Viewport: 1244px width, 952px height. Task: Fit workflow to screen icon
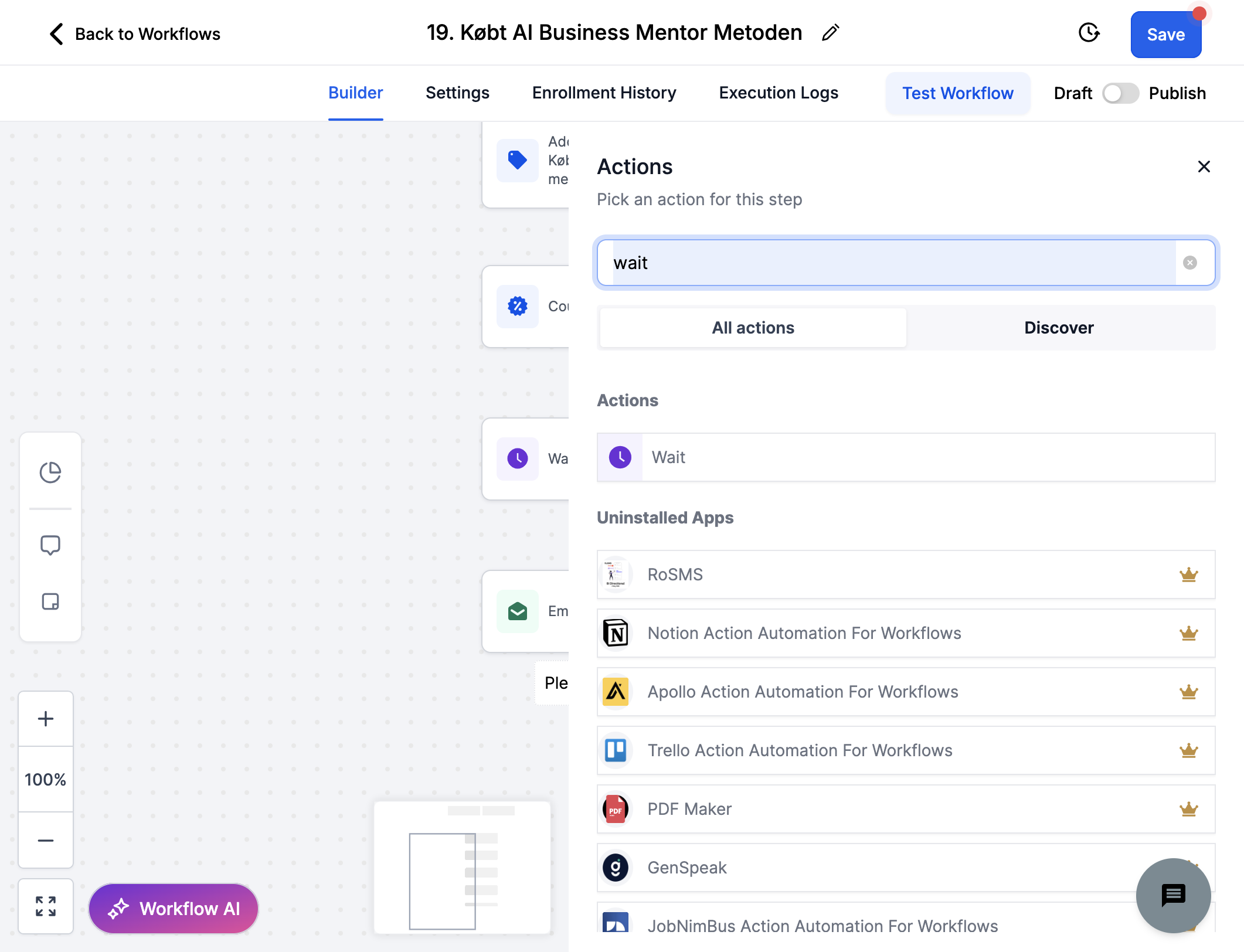point(46,906)
